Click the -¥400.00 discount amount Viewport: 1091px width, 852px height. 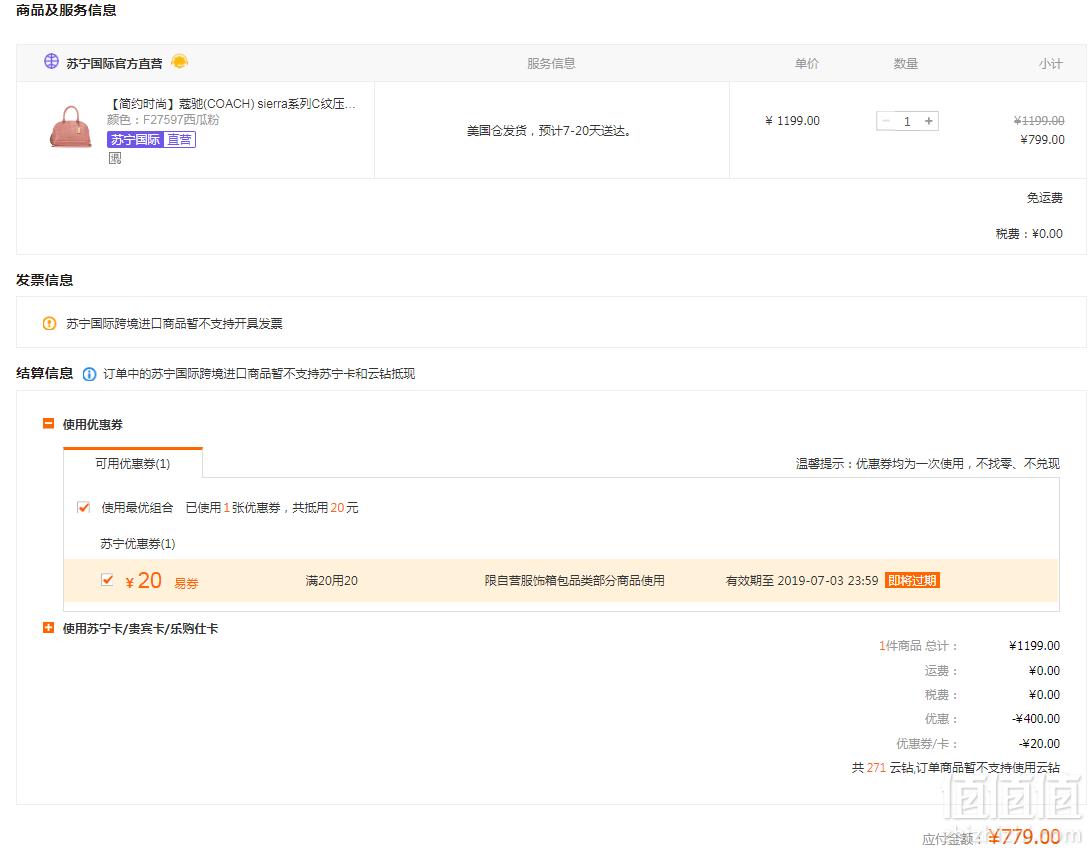1036,718
